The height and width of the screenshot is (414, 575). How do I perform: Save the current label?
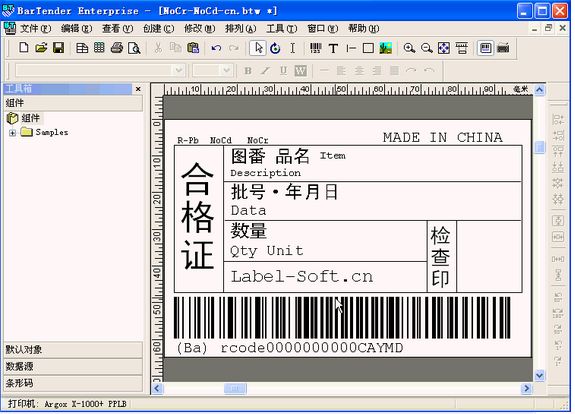58,48
